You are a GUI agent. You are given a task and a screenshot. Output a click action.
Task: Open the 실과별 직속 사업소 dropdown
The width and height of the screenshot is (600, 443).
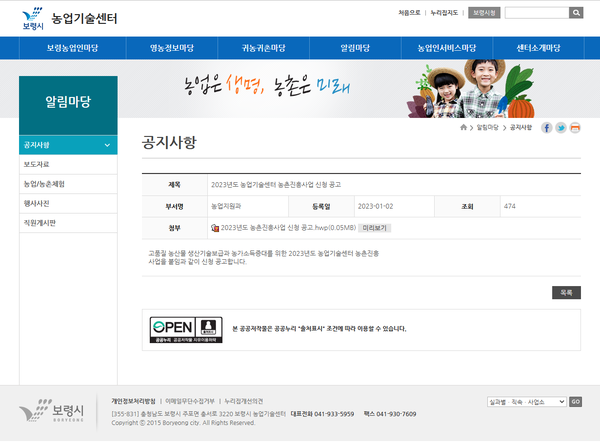[x=527, y=402]
